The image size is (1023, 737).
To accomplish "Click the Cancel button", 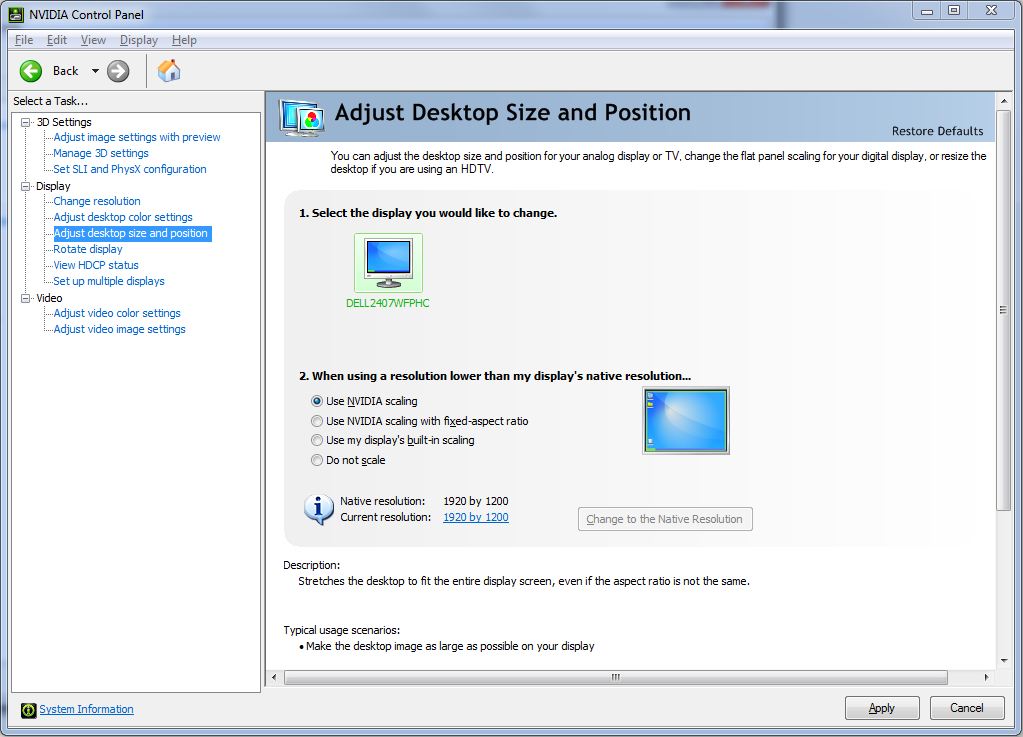I will pos(967,708).
